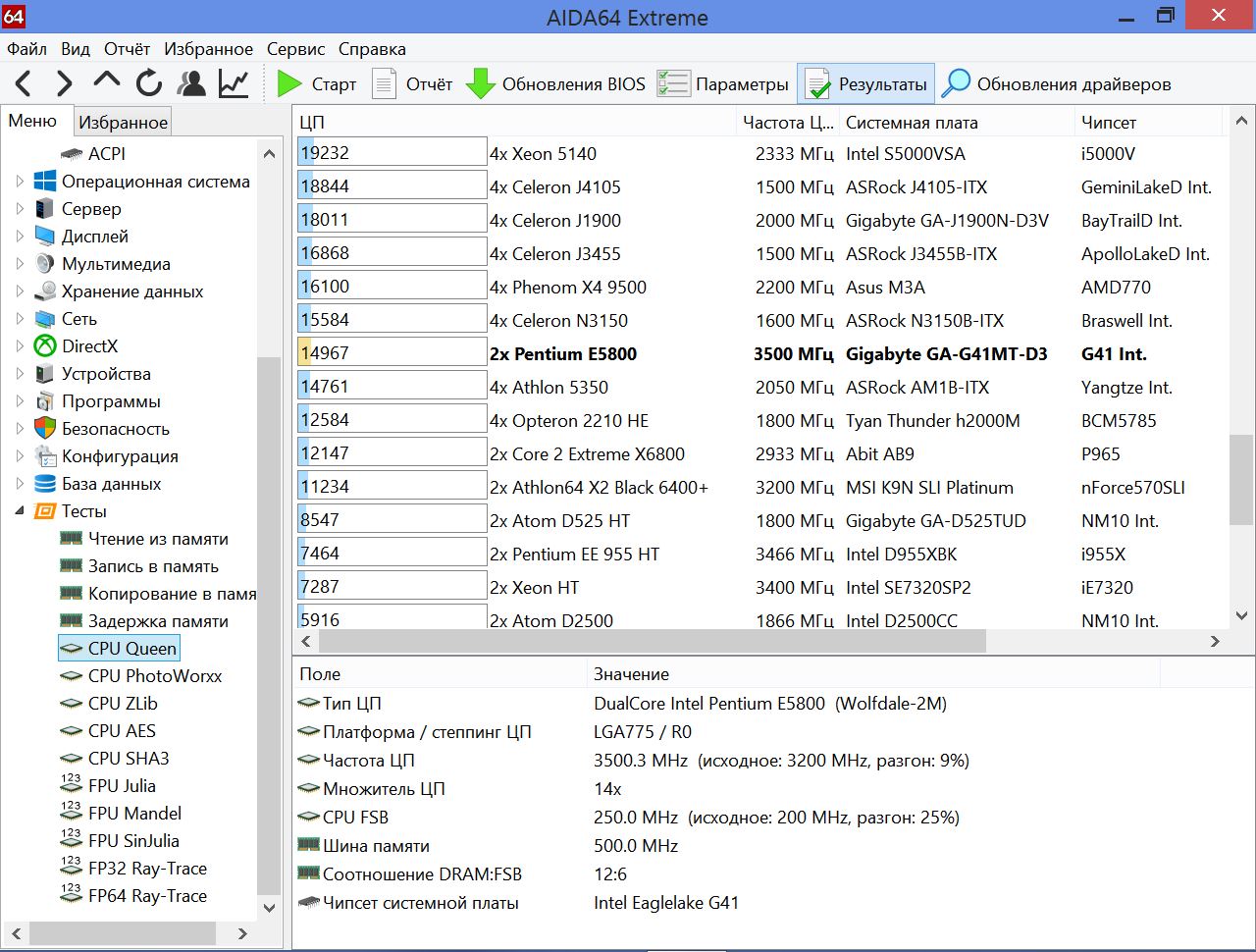Select the CPU PhotoWorxx test
Viewport: 1256px width, 952px height.
point(155,676)
